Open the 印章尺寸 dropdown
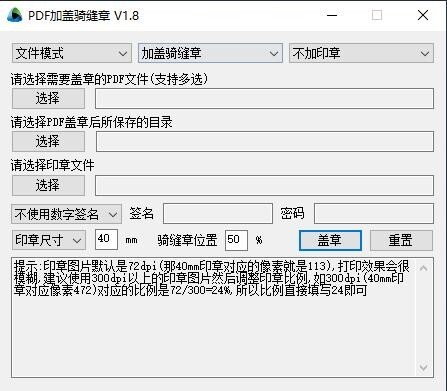The image size is (447, 391). [49, 240]
